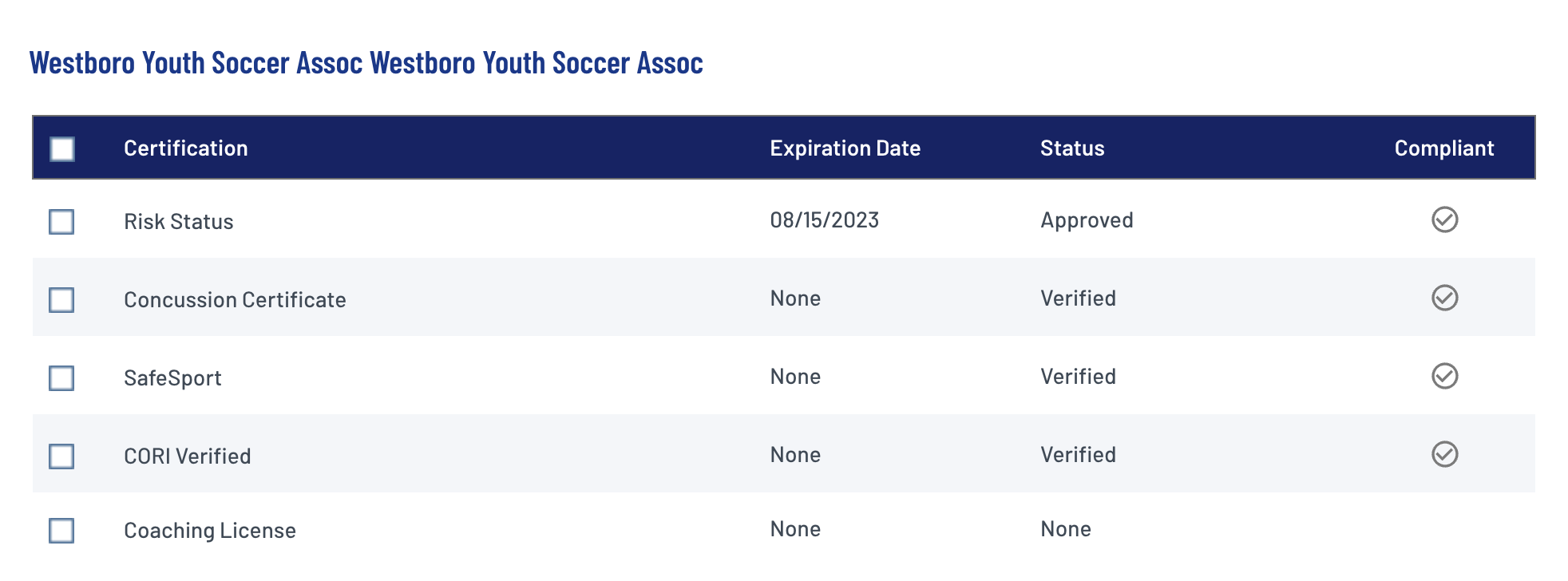Viewport: 1568px width, 581px height.
Task: Click the Compliant column header
Action: (1444, 148)
